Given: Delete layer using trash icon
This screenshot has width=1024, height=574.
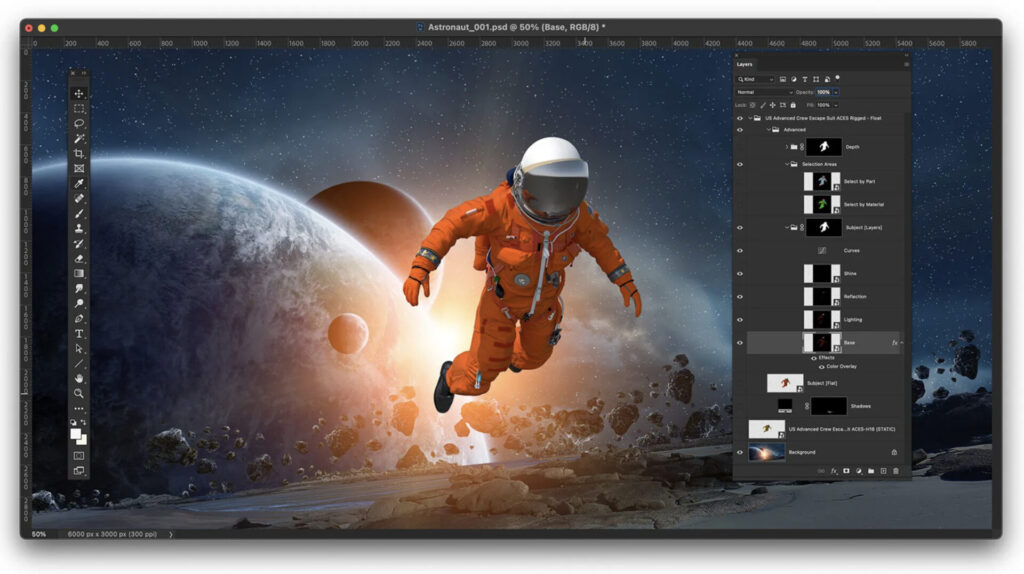Looking at the screenshot, I should pos(896,470).
